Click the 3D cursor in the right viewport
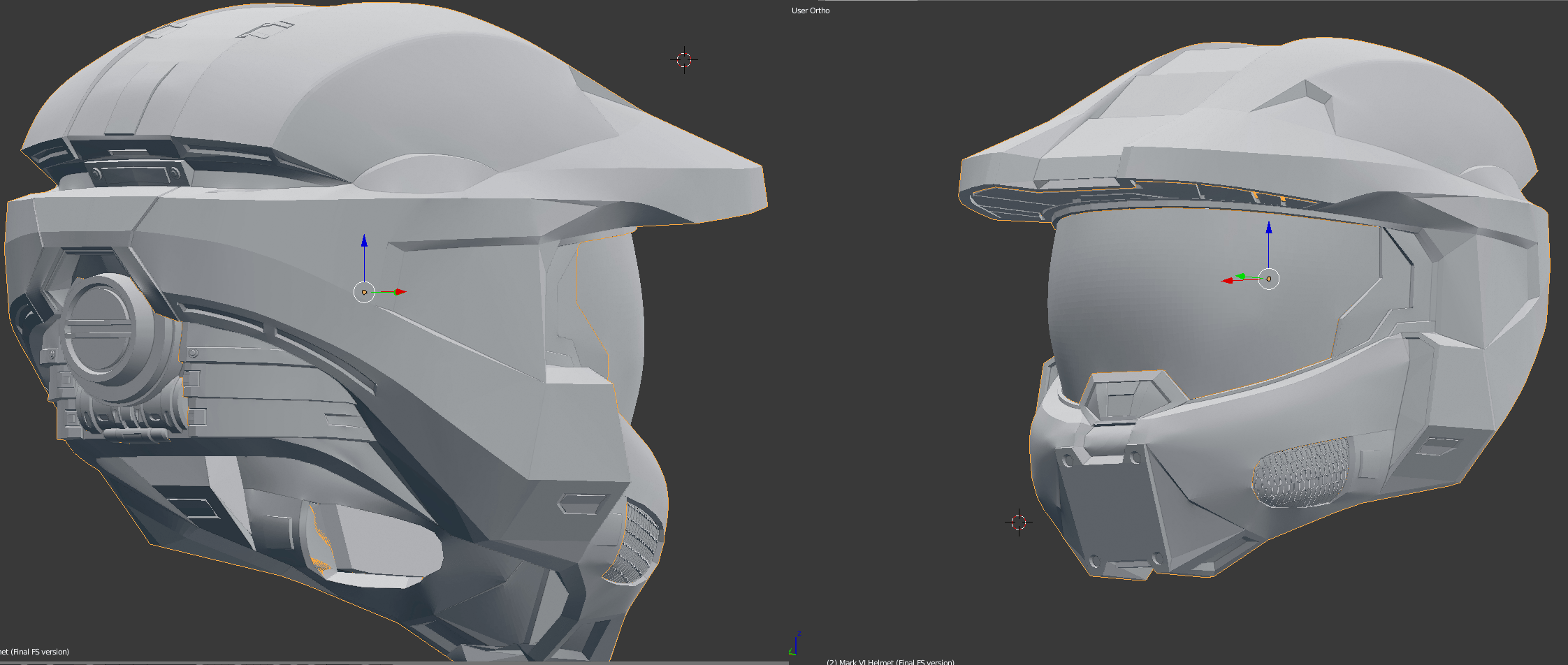 (x=1019, y=522)
